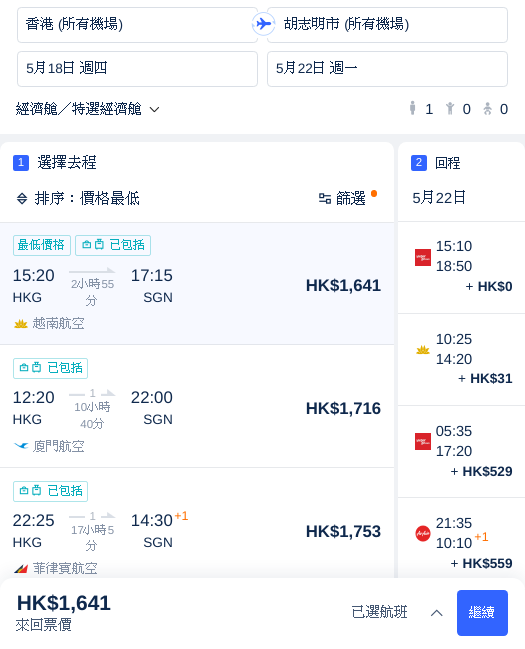The image size is (525, 649).
Task: Select the 15:20 越南航空 flight for HK$1,641
Action: tap(197, 284)
